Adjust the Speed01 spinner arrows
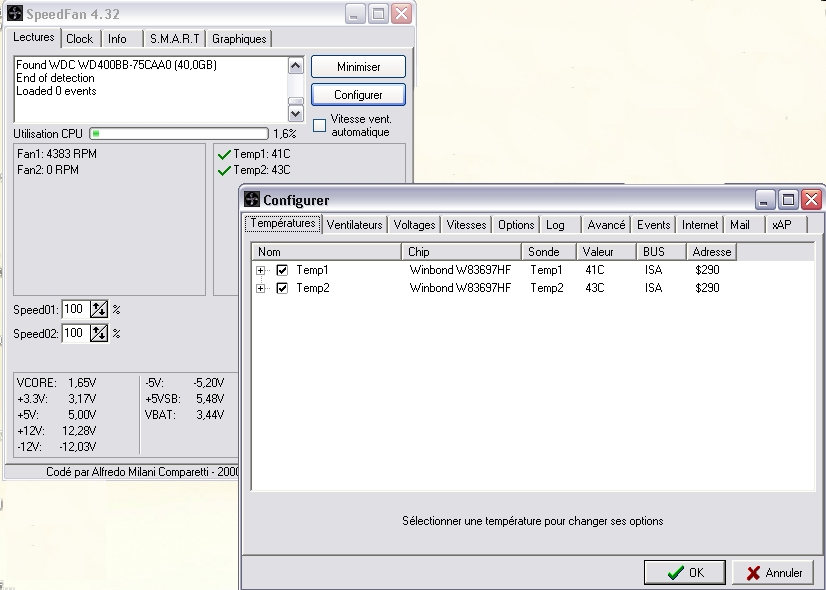The height and width of the screenshot is (590, 826). pyautogui.click(x=99, y=309)
